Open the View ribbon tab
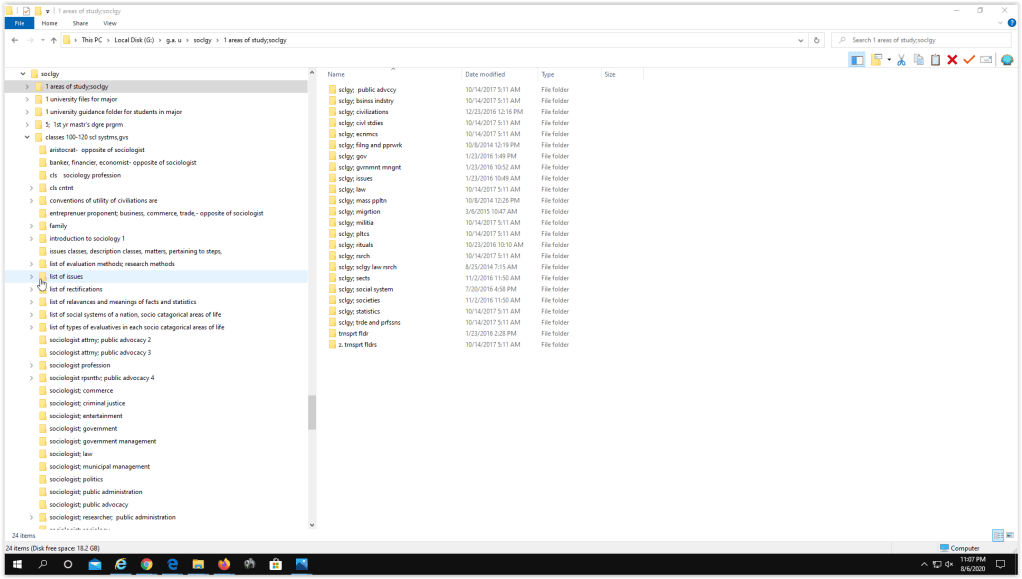 [x=109, y=23]
